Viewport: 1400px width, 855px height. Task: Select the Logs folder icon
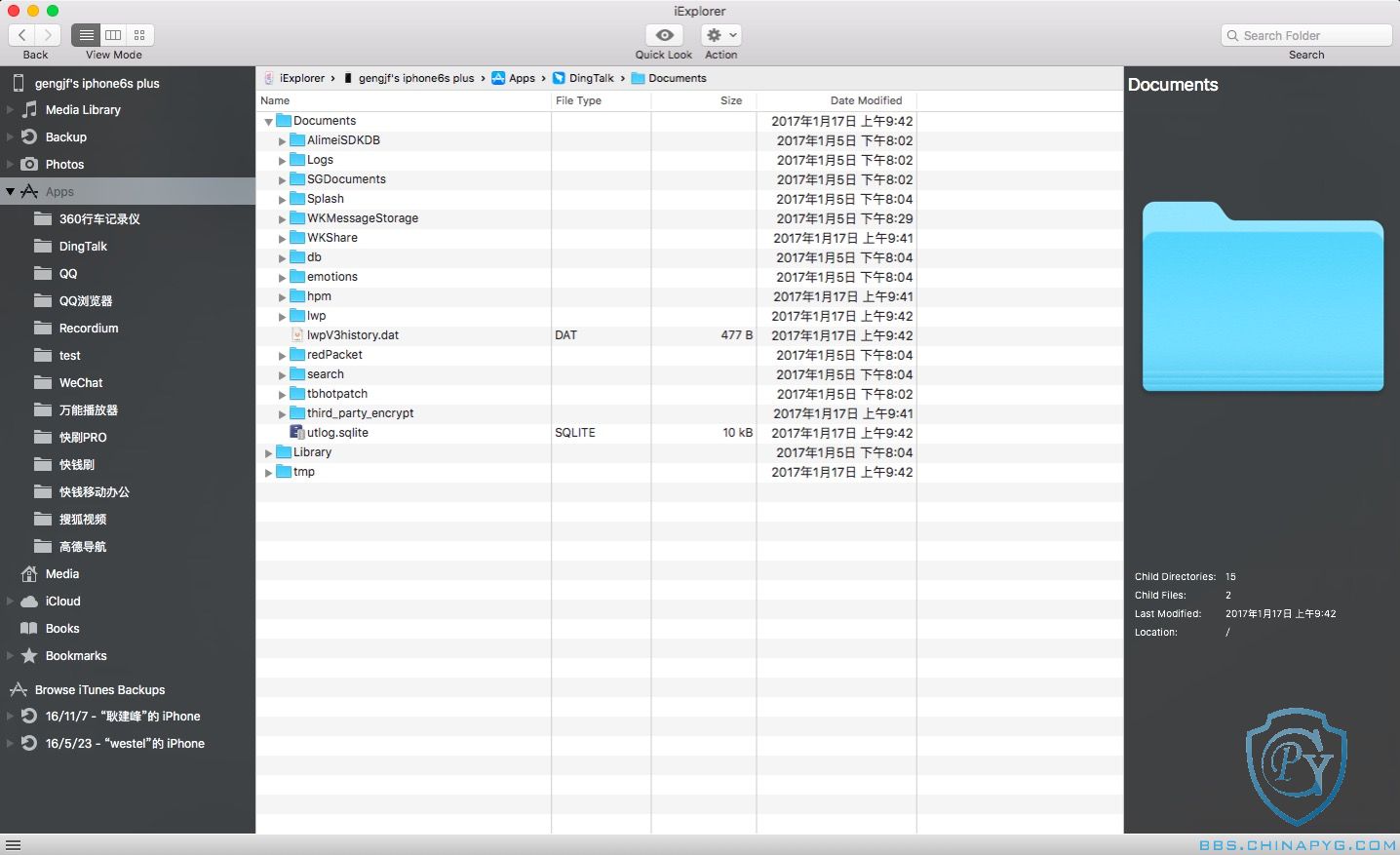297,160
